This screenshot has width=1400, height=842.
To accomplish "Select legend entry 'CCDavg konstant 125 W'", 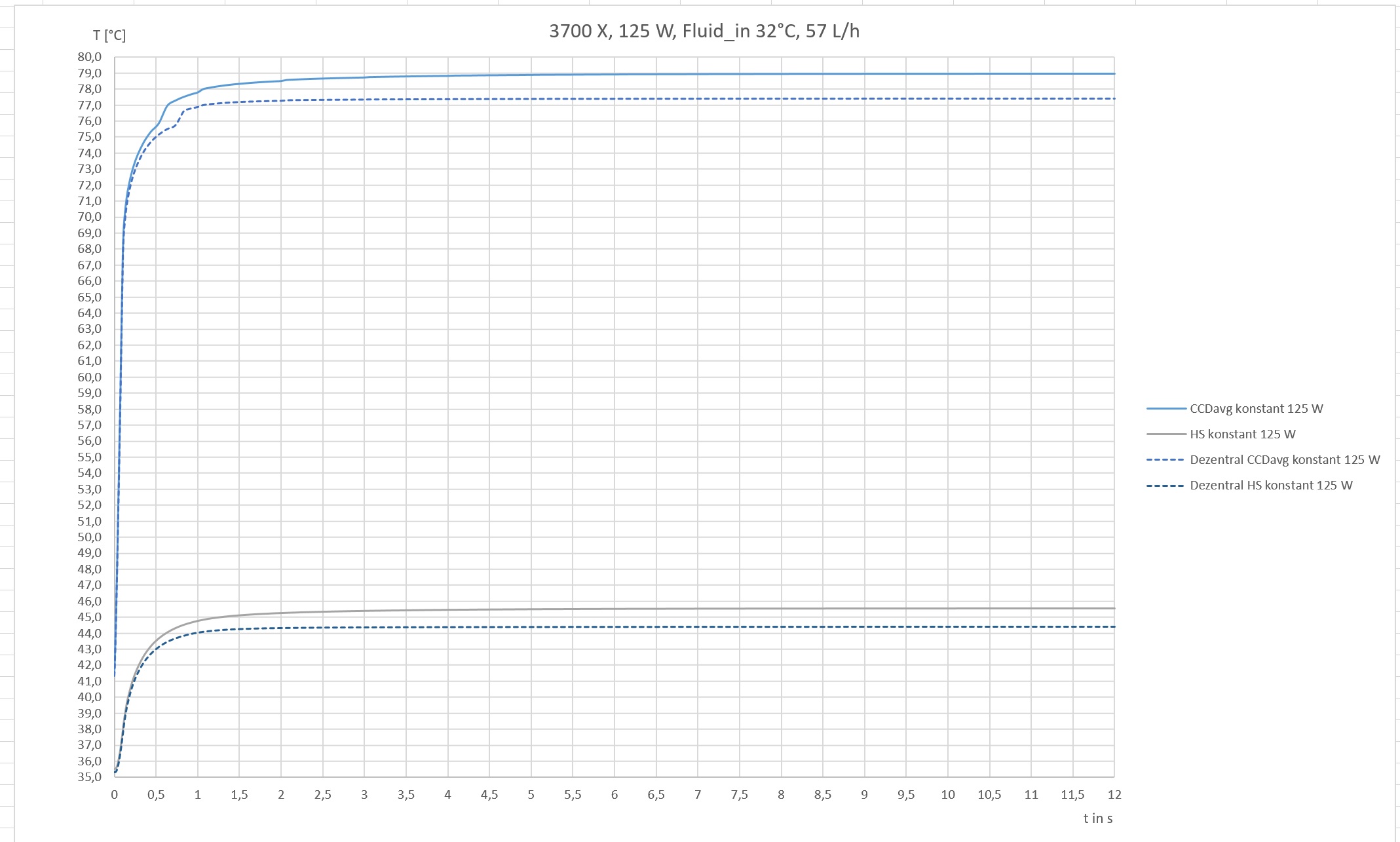I will [1256, 409].
